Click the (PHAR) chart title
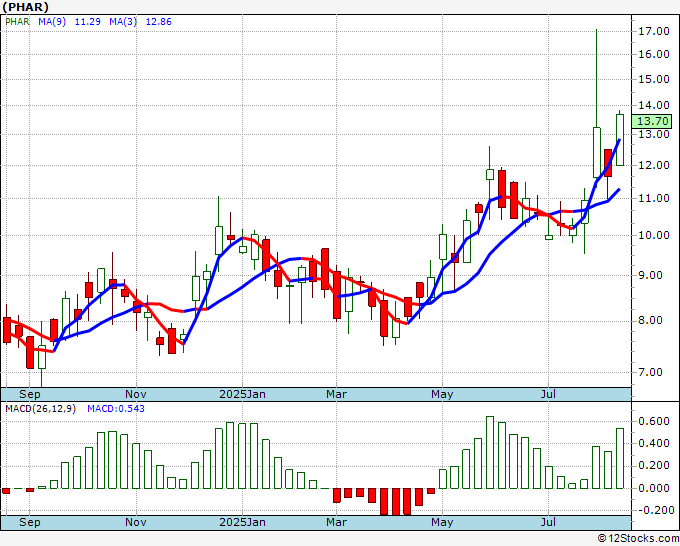The height and width of the screenshot is (546, 680). pyautogui.click(x=26, y=7)
